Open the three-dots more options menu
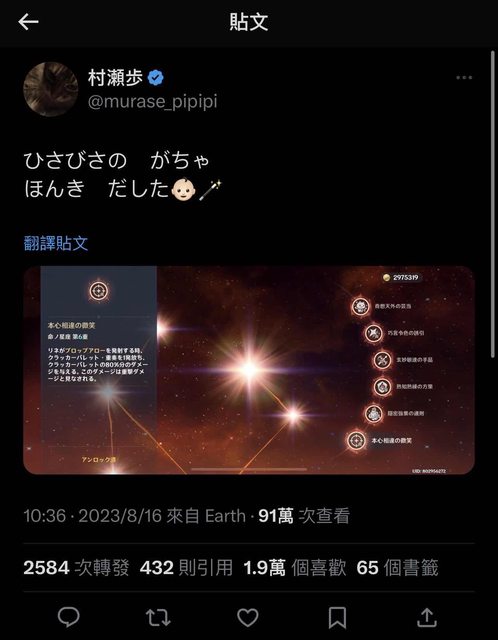498x640 pixels. click(x=464, y=78)
